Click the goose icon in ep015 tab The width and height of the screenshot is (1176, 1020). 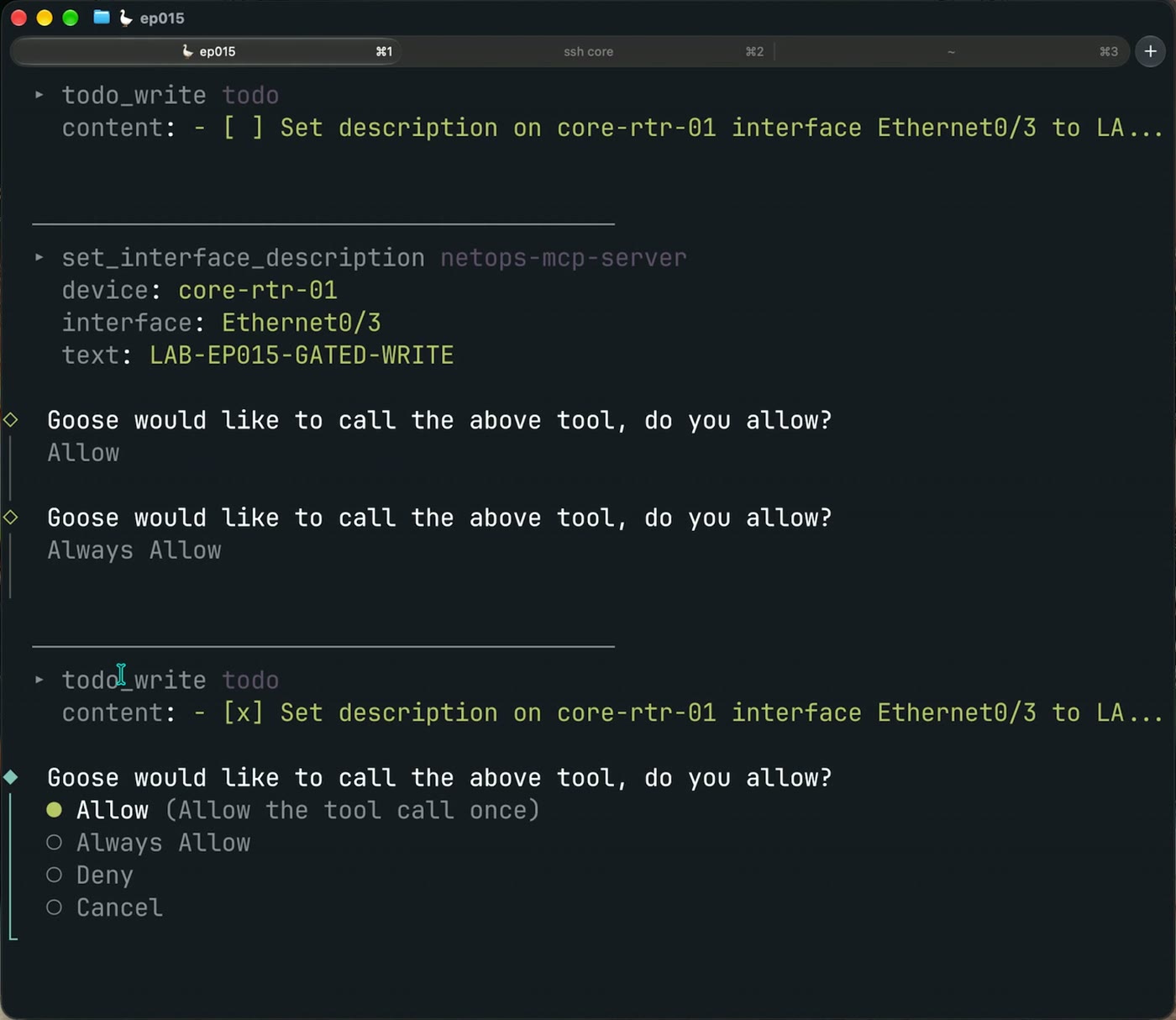click(187, 51)
